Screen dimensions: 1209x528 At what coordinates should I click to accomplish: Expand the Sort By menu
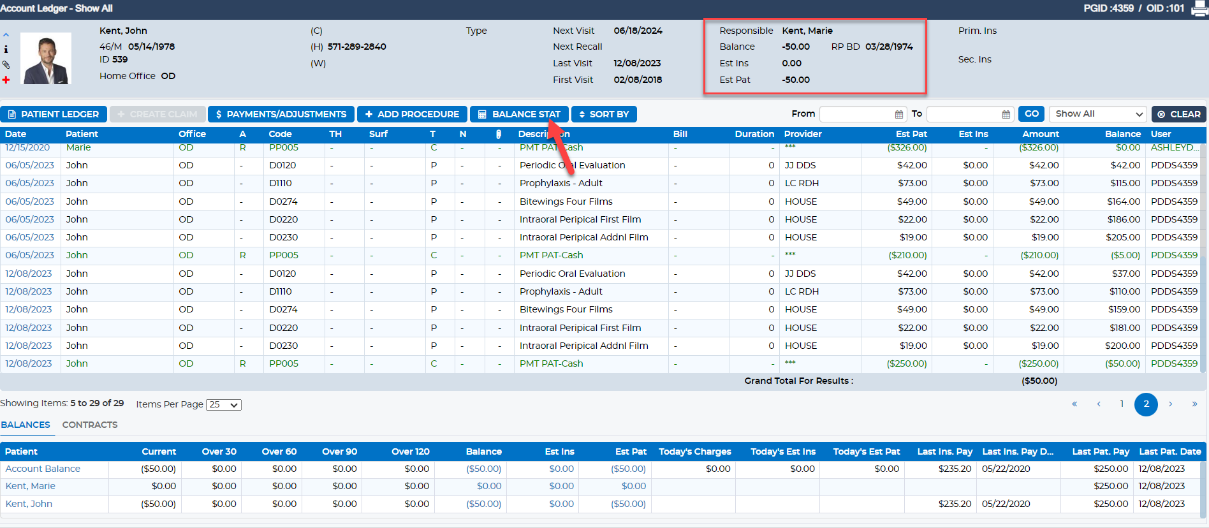point(603,114)
